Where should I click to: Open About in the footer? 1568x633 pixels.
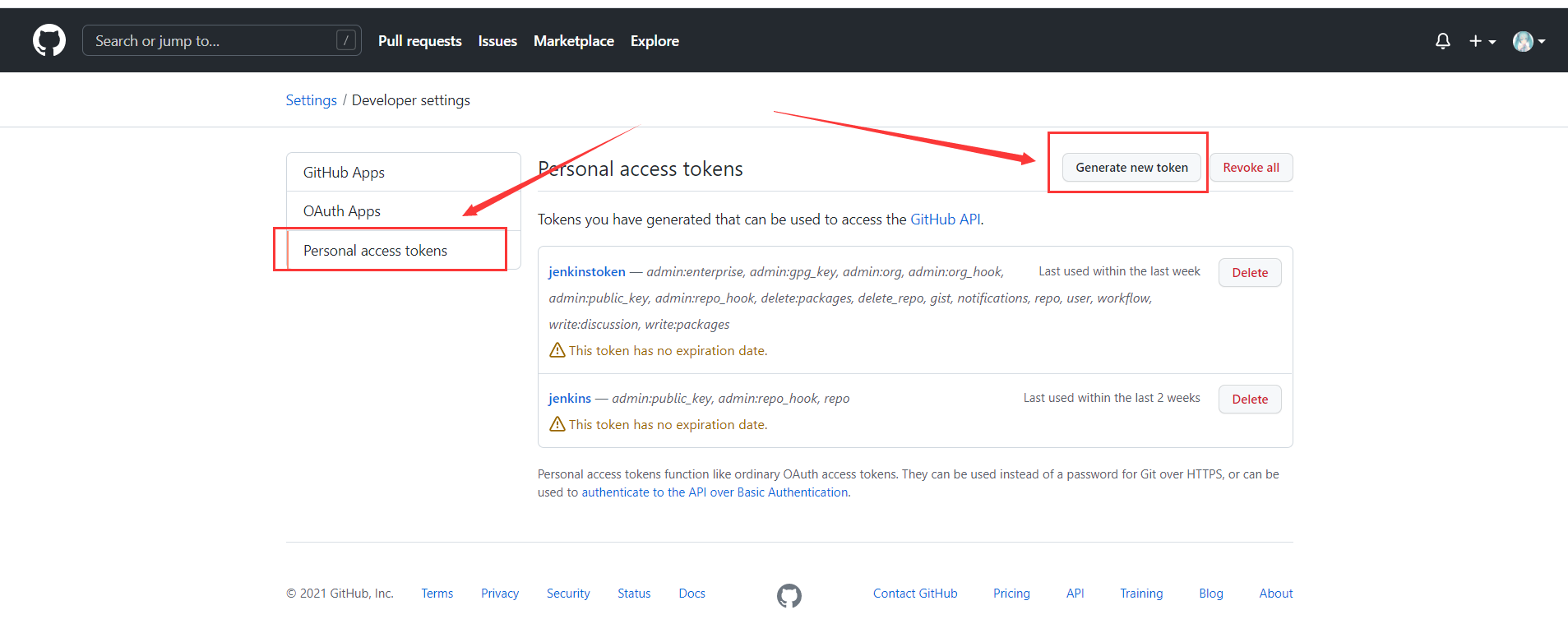point(1276,594)
